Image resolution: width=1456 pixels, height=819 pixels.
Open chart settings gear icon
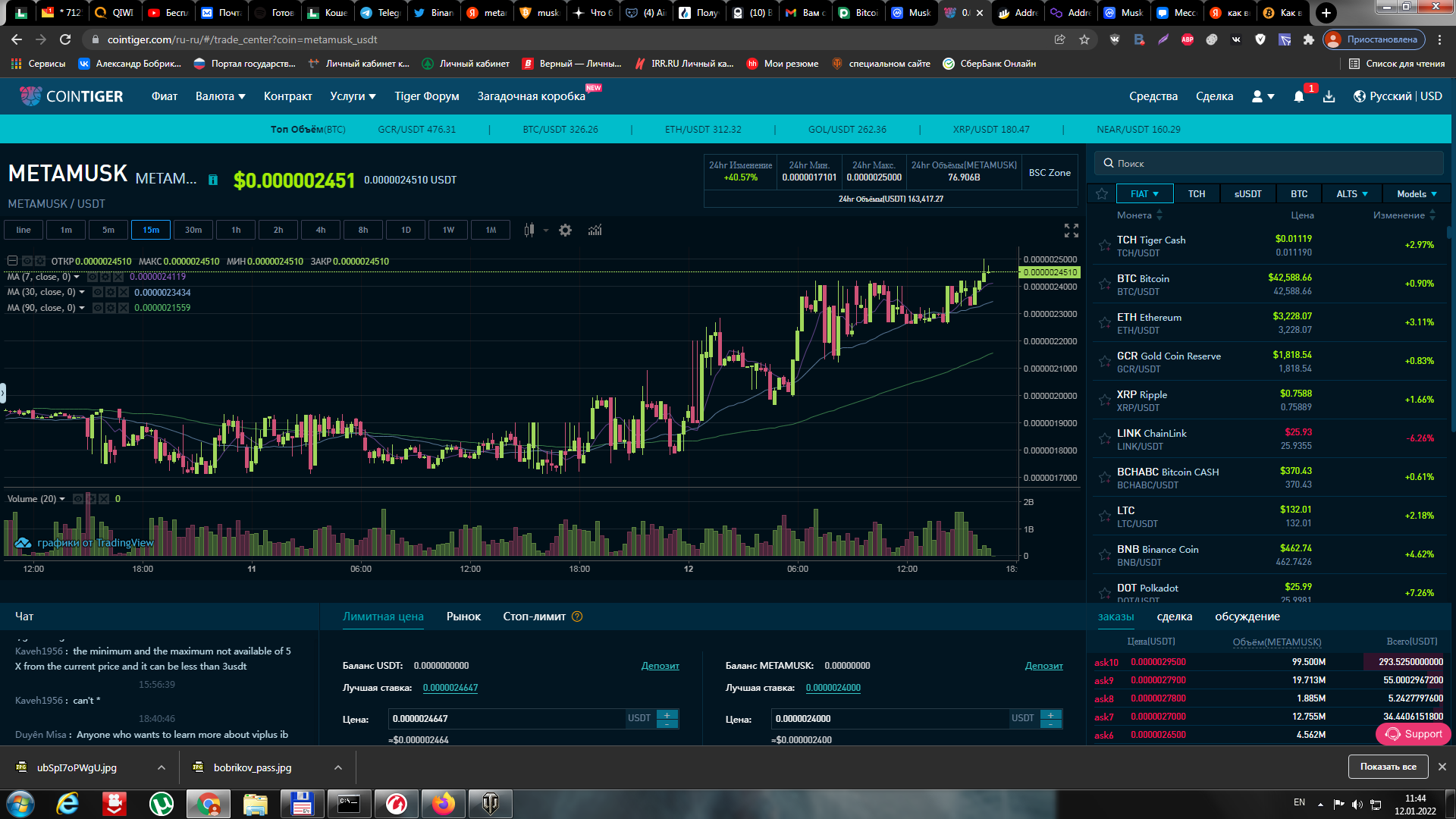tap(565, 230)
